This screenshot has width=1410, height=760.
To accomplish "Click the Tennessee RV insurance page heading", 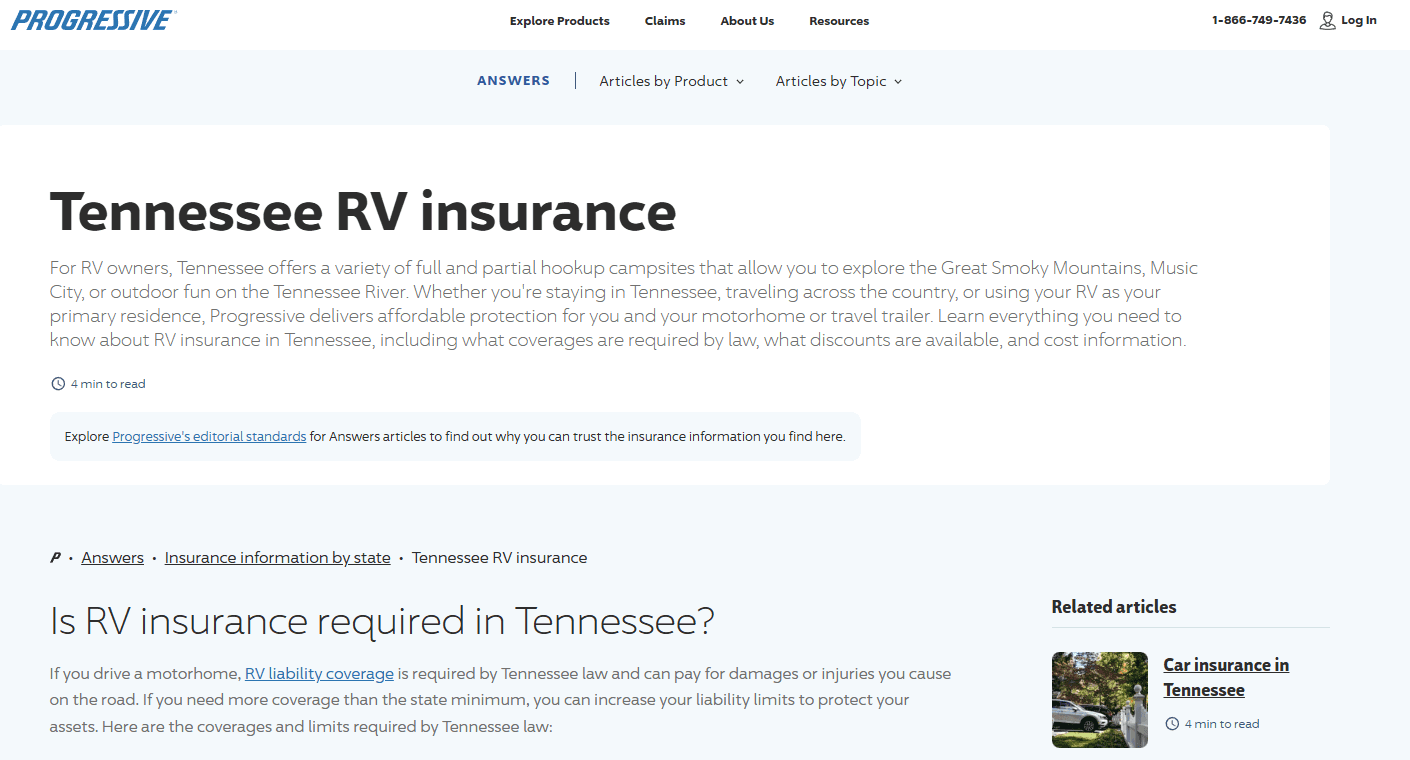I will click(363, 212).
